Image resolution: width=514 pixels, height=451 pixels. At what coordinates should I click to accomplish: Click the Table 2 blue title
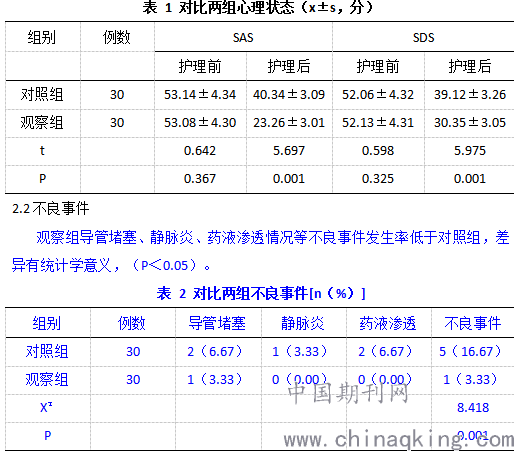[261, 293]
